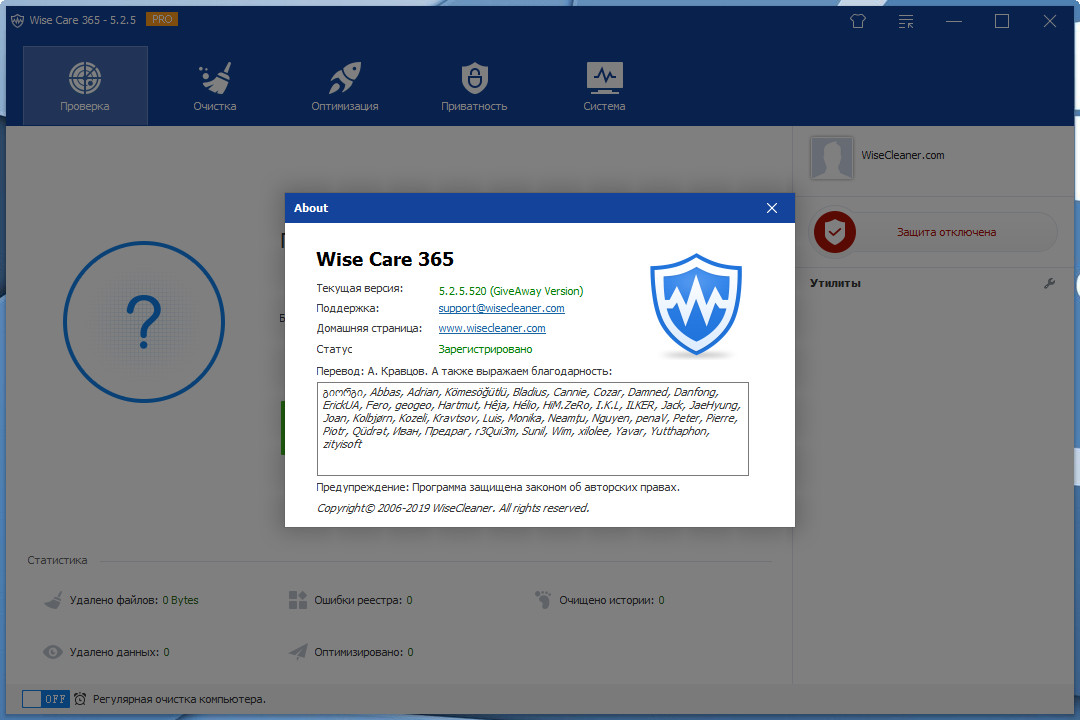Click the Утилиты section header

click(x=835, y=283)
